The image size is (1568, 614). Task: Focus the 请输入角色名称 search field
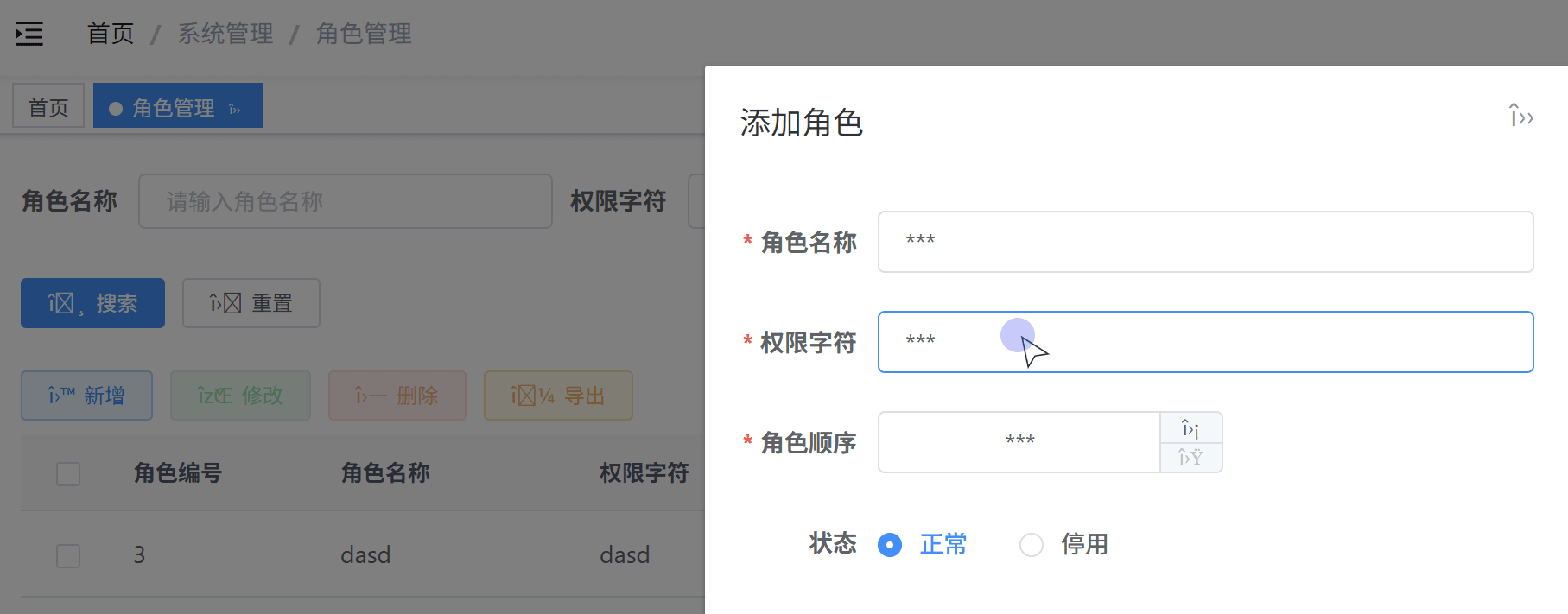[346, 201]
